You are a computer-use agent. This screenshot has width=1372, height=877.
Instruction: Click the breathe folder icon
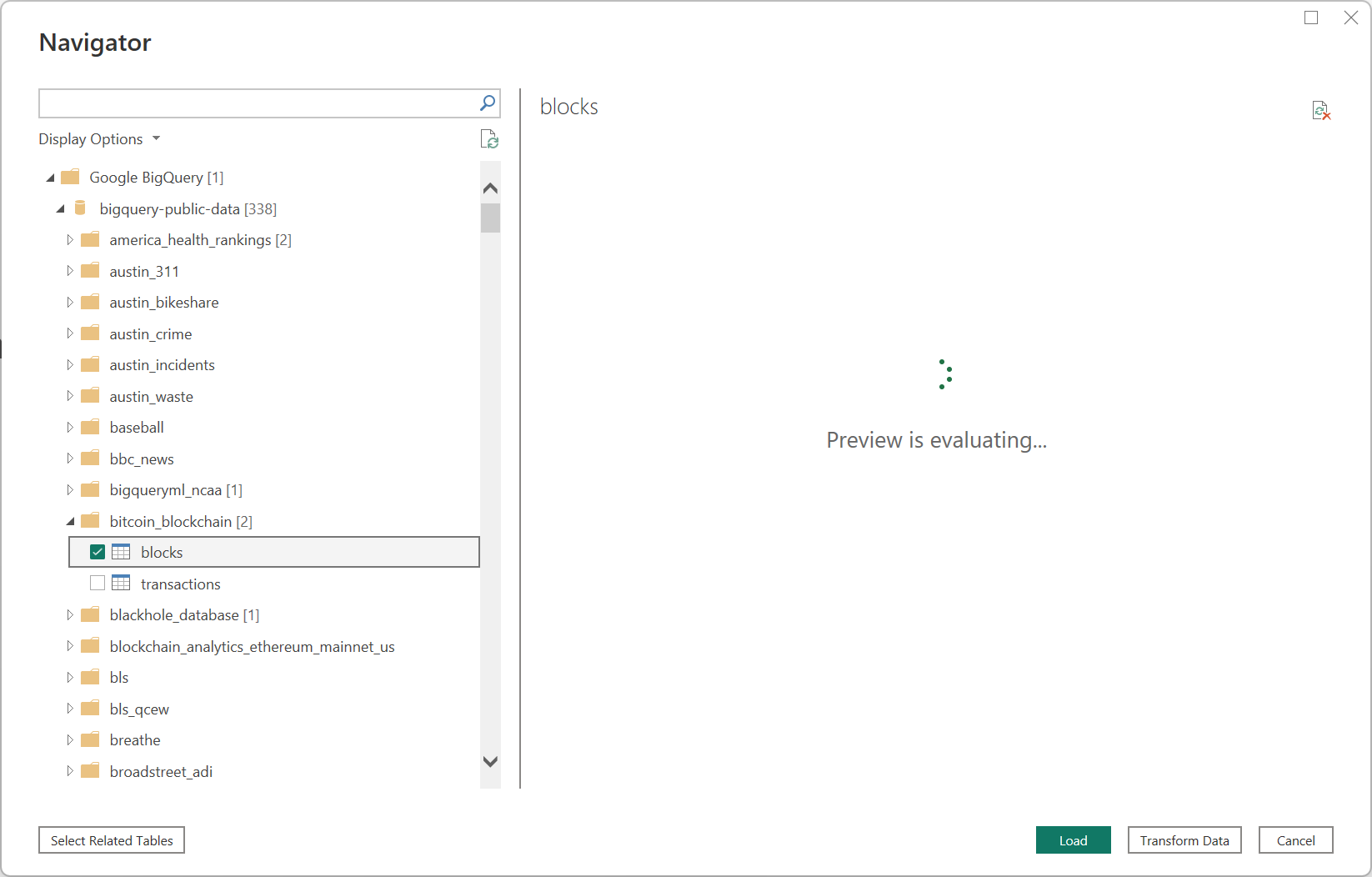point(90,740)
